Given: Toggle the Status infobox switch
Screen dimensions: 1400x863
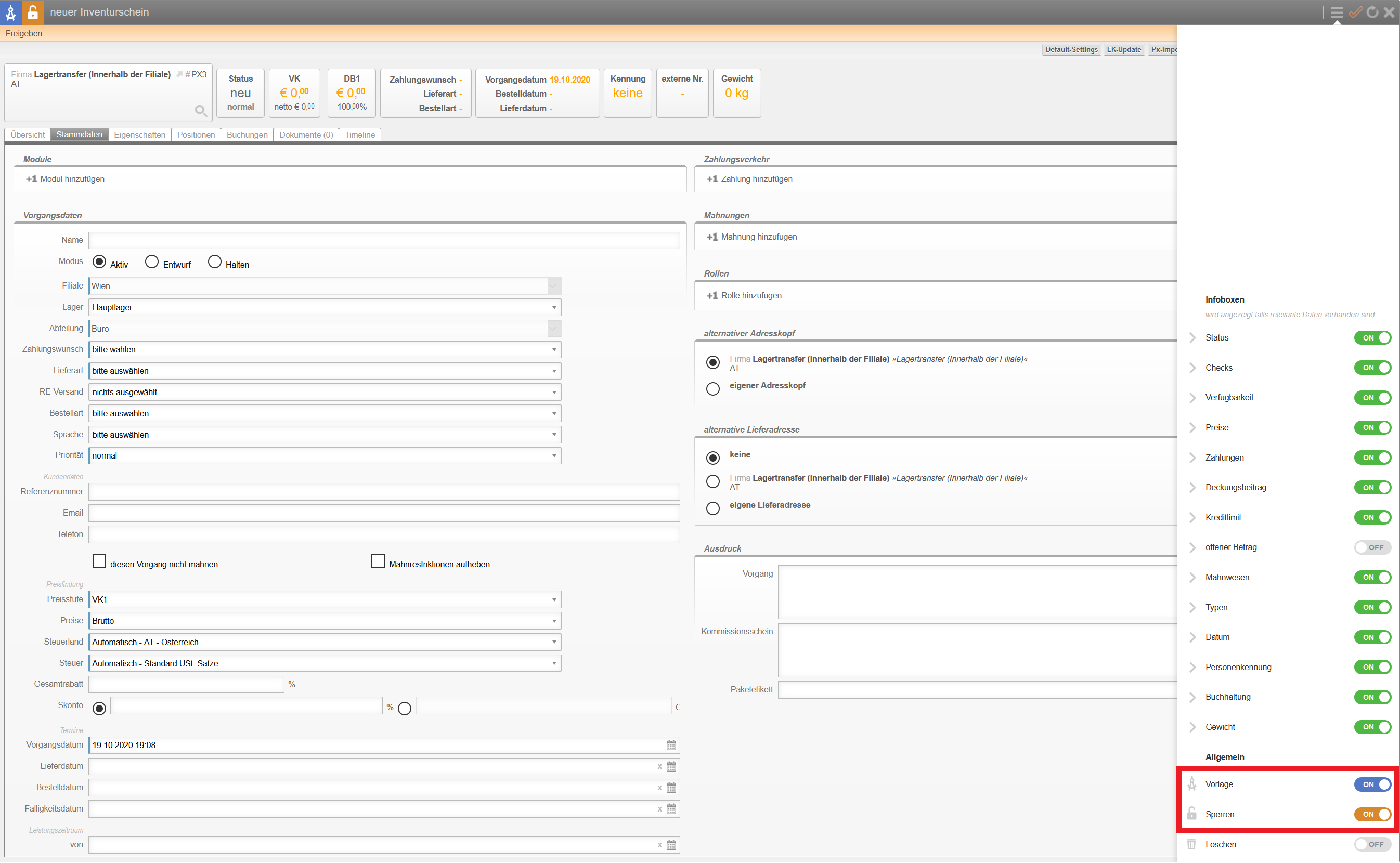Looking at the screenshot, I should tap(1372, 338).
